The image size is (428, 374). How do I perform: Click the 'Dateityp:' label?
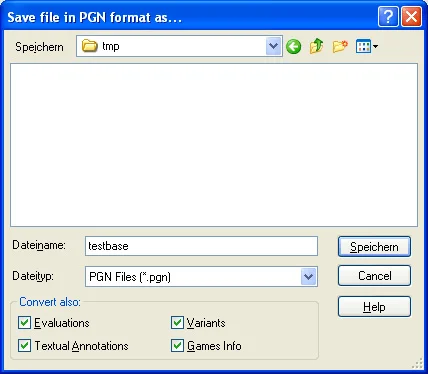pyautogui.click(x=33, y=276)
